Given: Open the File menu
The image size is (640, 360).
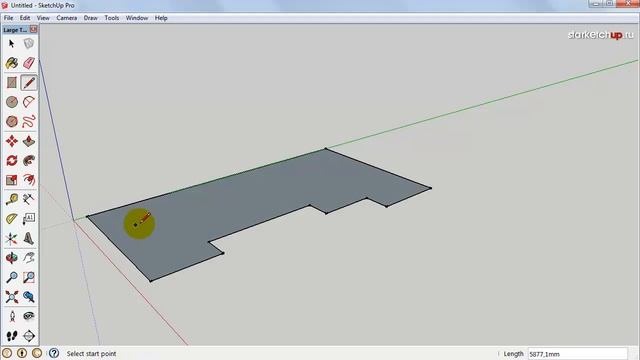Looking at the screenshot, I should coord(8,18).
